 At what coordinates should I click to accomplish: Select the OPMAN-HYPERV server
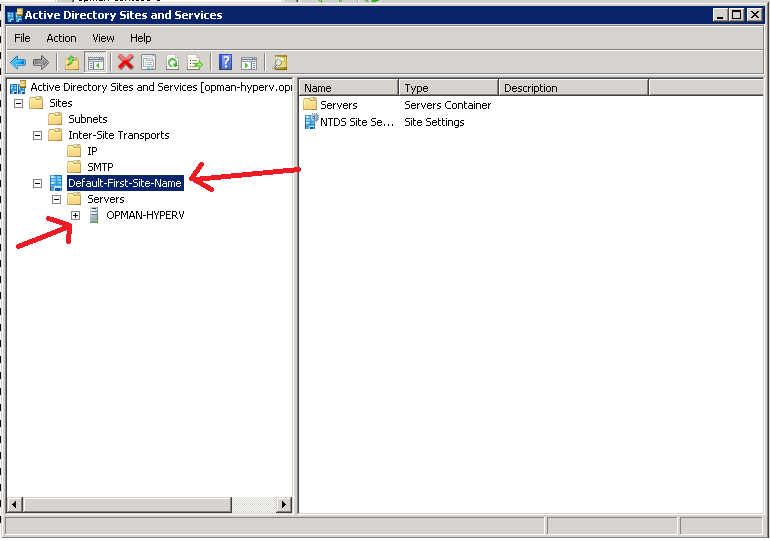[145, 216]
